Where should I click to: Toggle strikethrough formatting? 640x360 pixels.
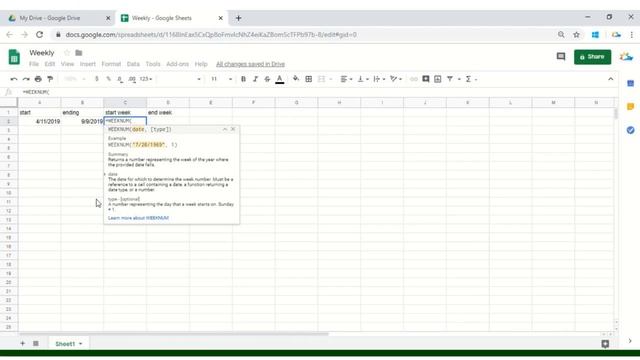pyautogui.click(x=267, y=79)
